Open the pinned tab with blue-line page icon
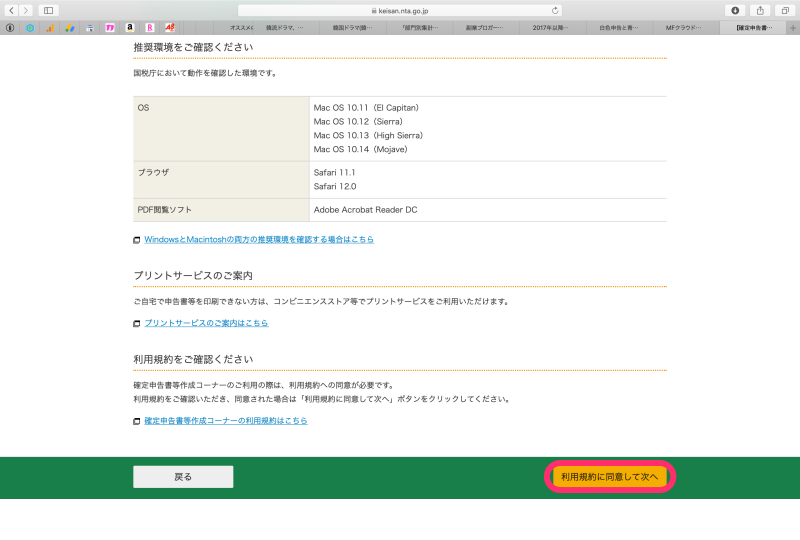The width and height of the screenshot is (800, 540). (x=90, y=28)
